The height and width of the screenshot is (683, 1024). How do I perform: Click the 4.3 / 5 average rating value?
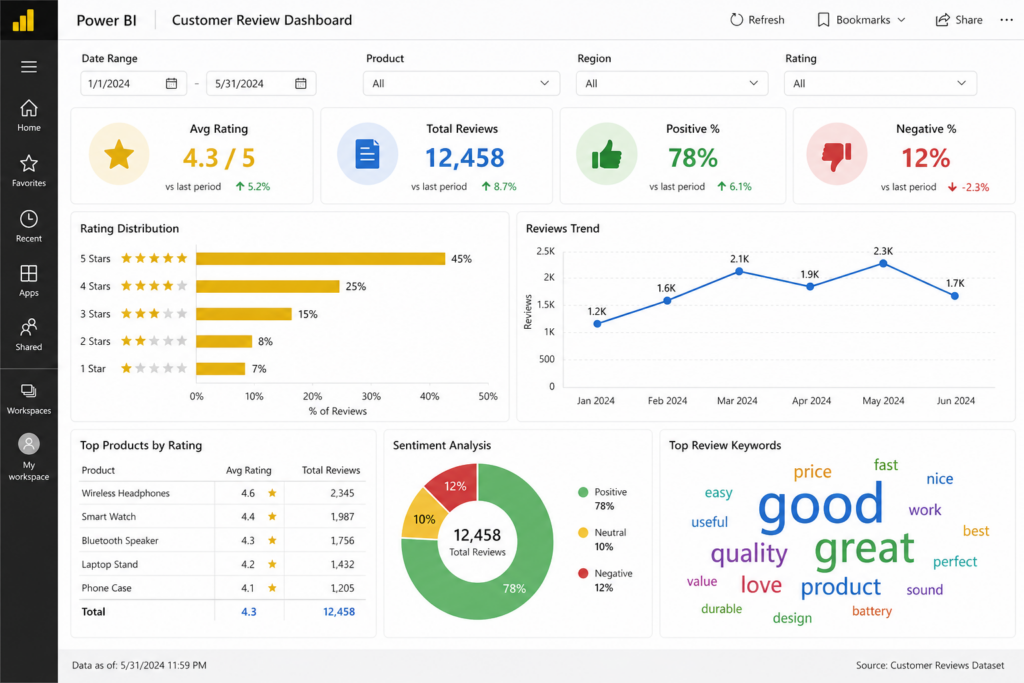[x=219, y=157]
